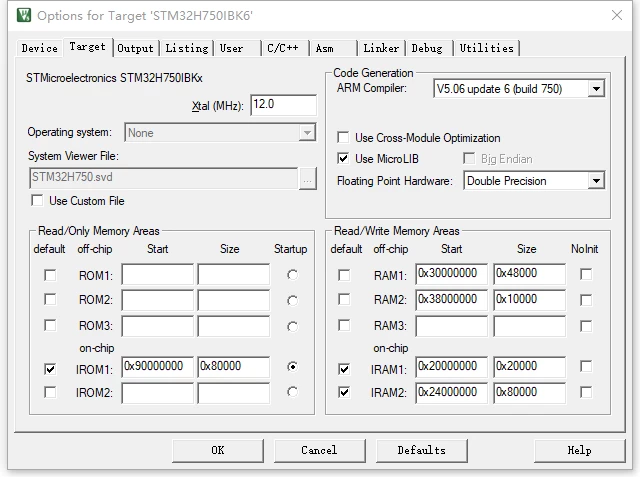This screenshot has height=477, width=640.
Task: Click the ROM1 Start address field
Action: pos(158,274)
